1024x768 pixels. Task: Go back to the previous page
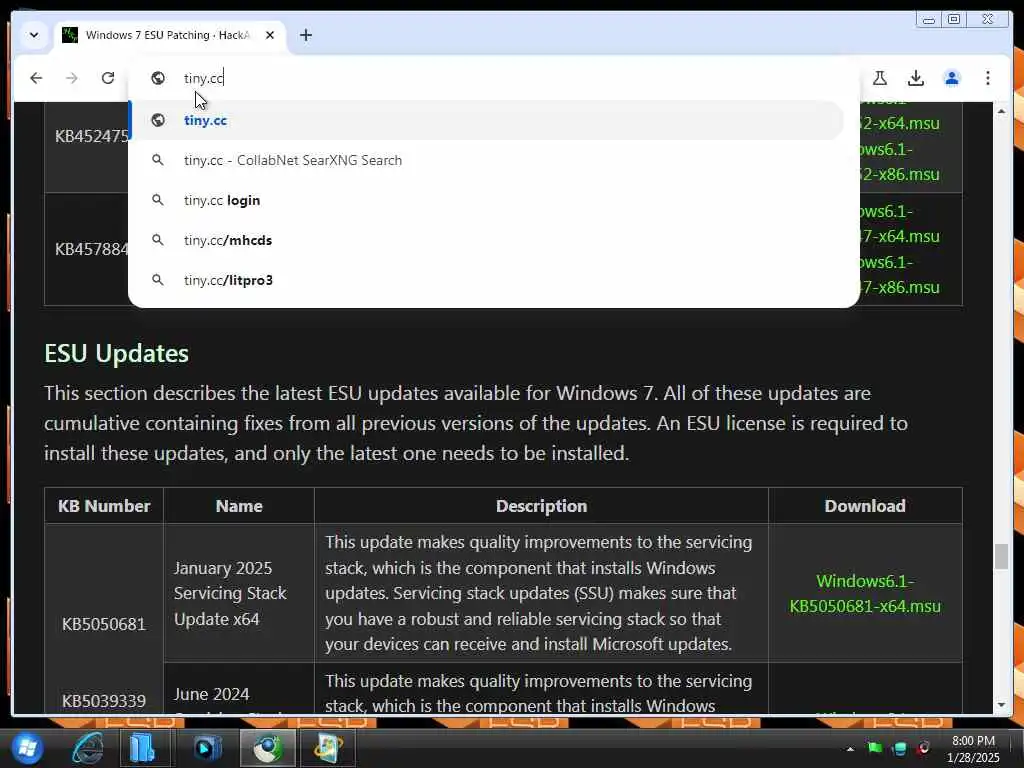(x=36, y=78)
